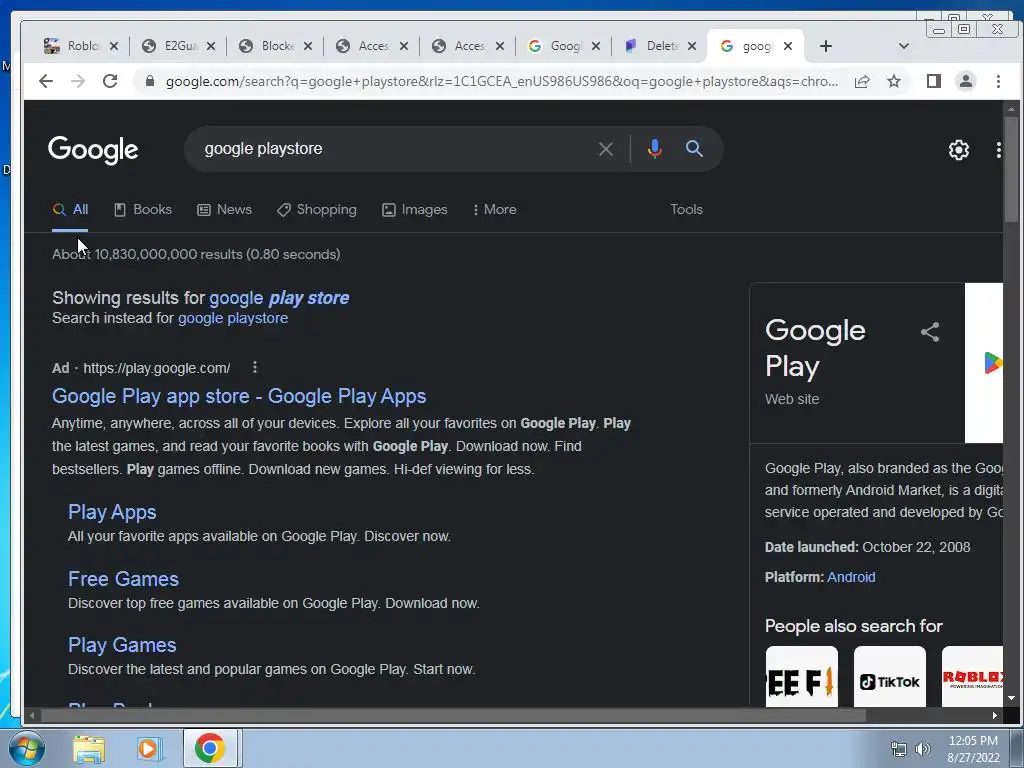Expand the tab search dropdown
Screen dimensions: 1024x768
click(904, 46)
